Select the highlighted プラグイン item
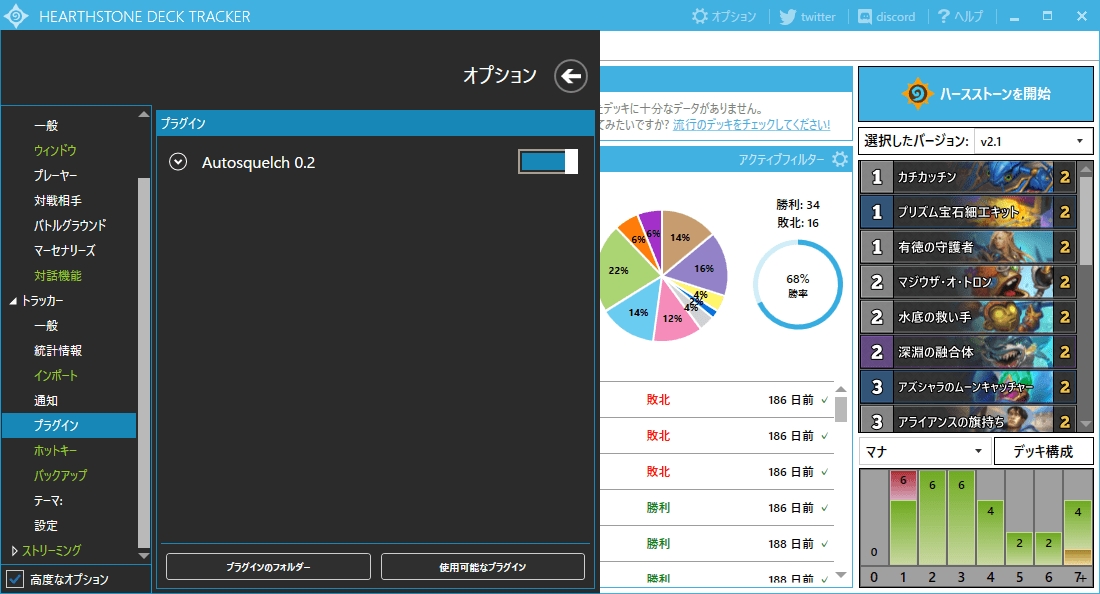Screen dimensions: 1100x594 [69, 426]
